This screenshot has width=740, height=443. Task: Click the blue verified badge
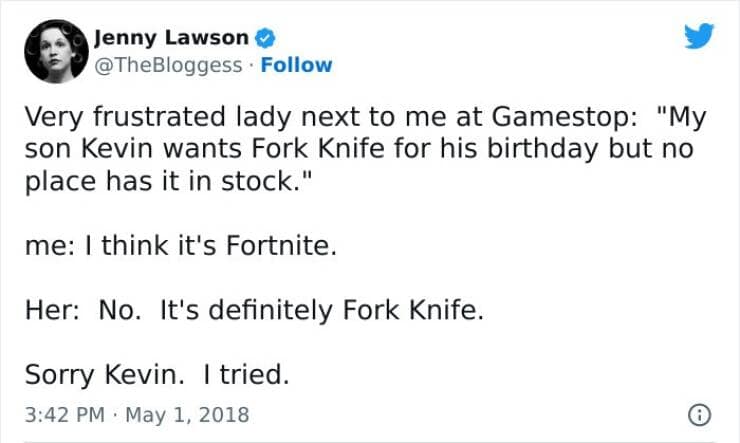263,39
